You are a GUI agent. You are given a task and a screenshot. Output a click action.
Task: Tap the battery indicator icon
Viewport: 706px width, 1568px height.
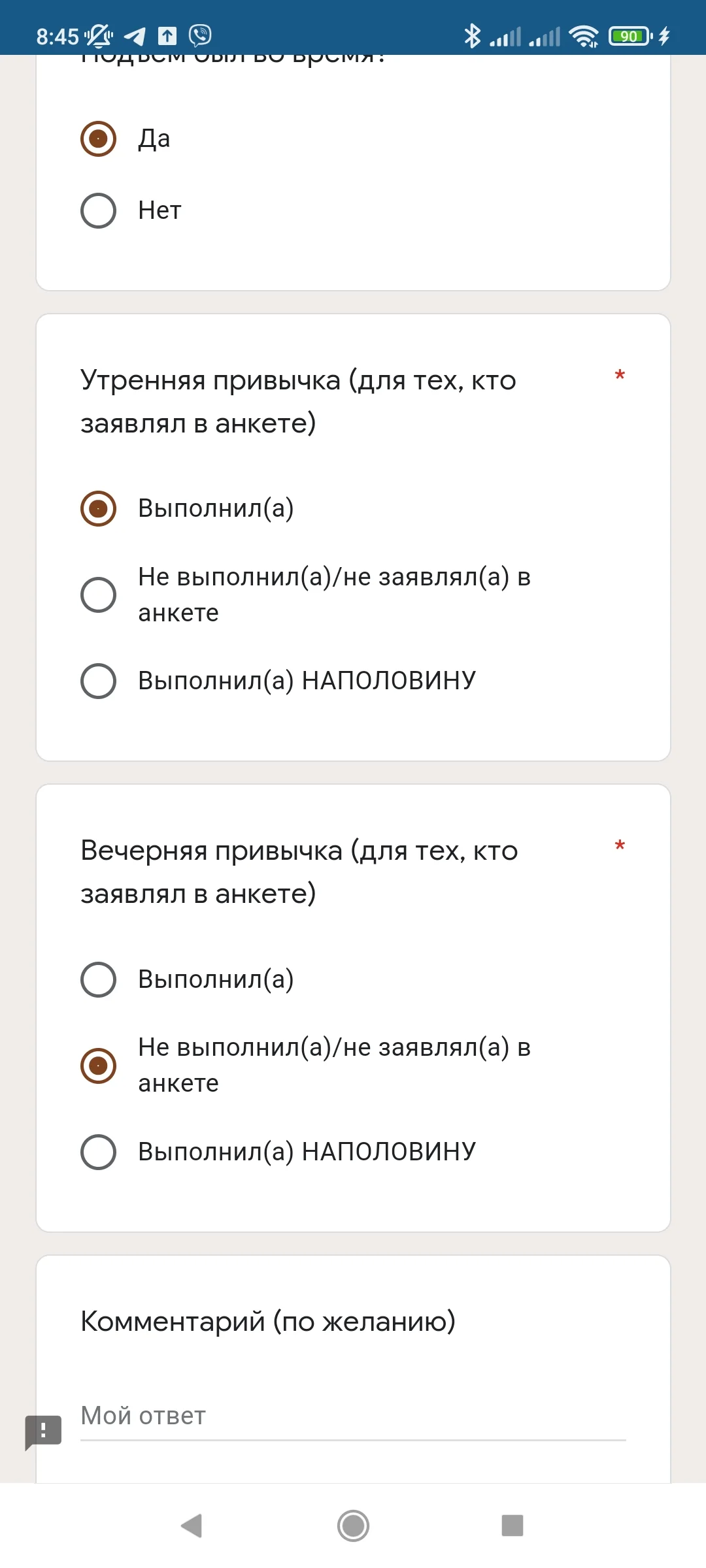click(x=630, y=36)
